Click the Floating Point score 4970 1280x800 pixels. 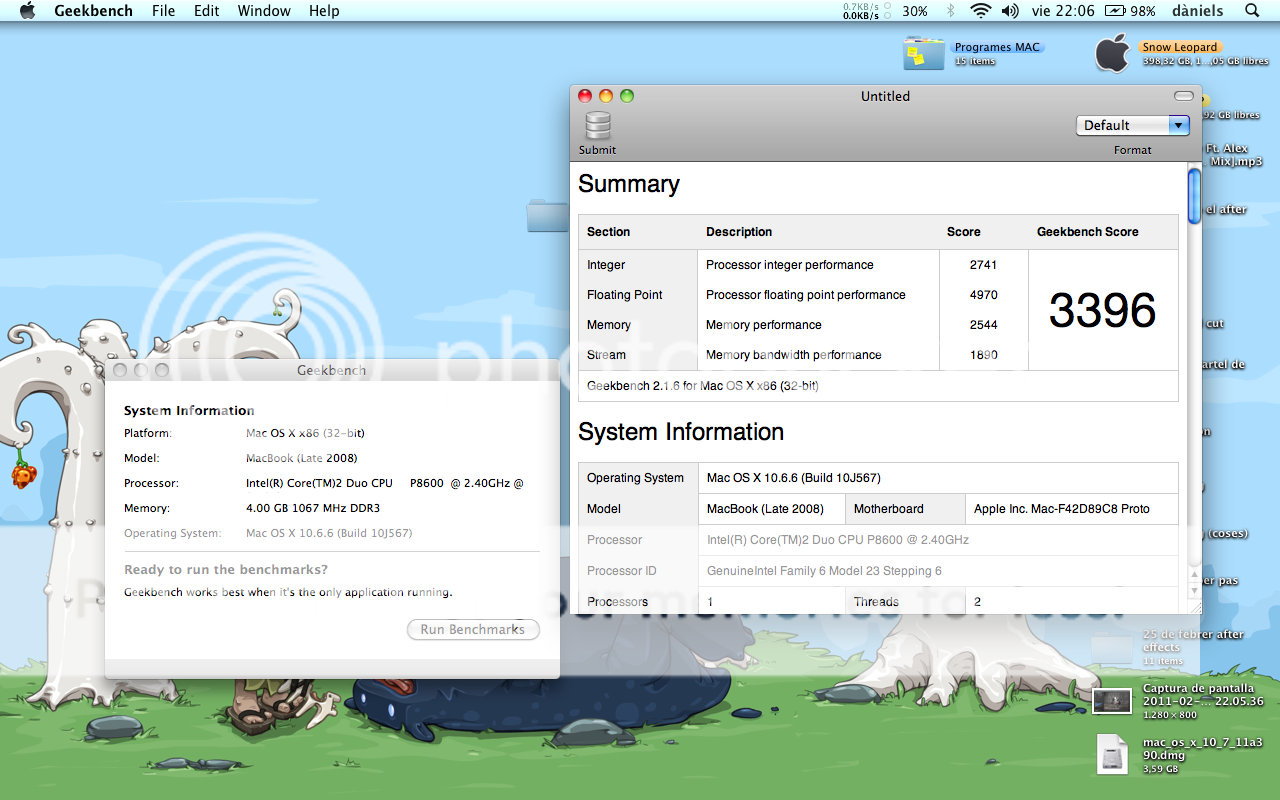point(983,295)
